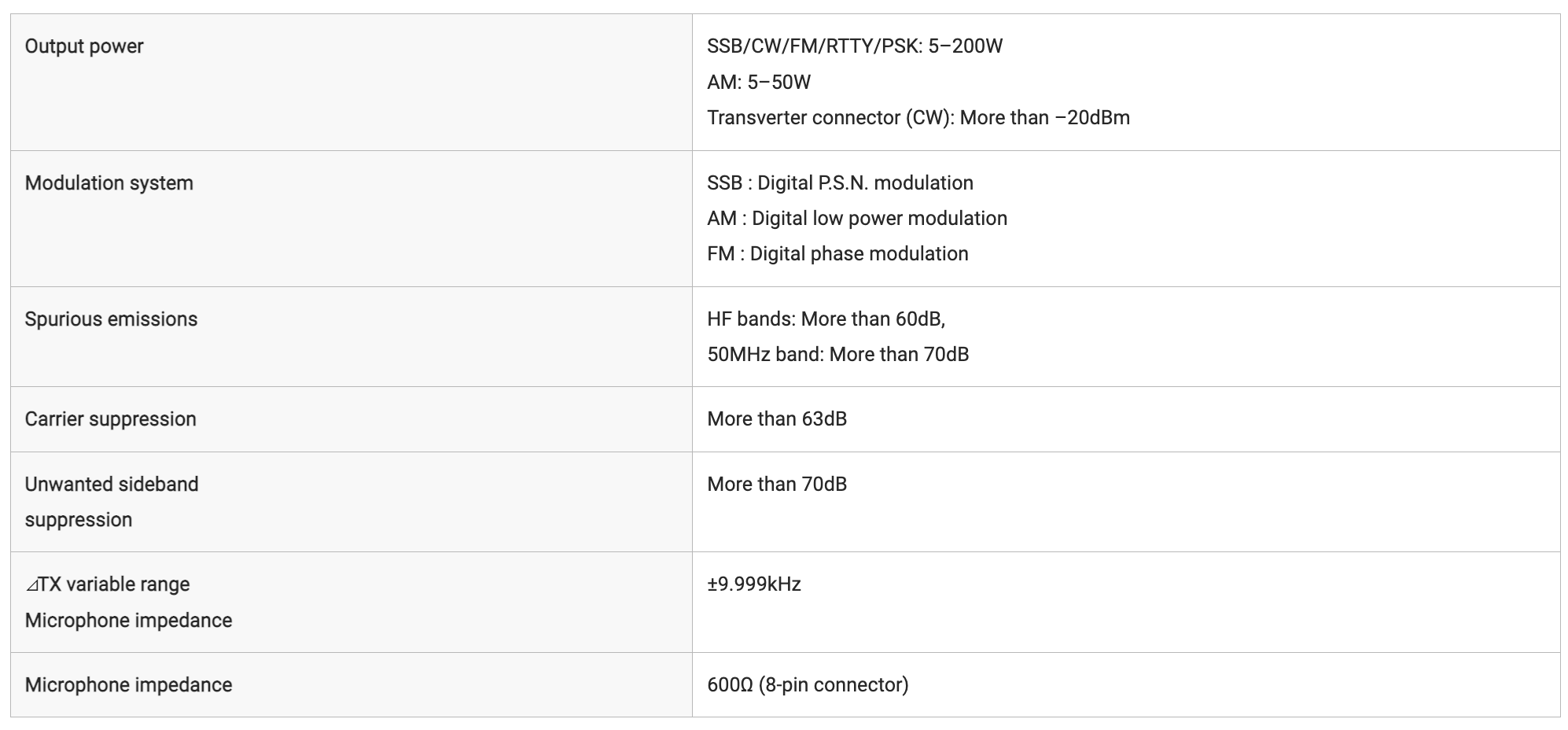This screenshot has height=730, width=1568.
Task: Click the Spurious emissions label
Action: (x=111, y=319)
